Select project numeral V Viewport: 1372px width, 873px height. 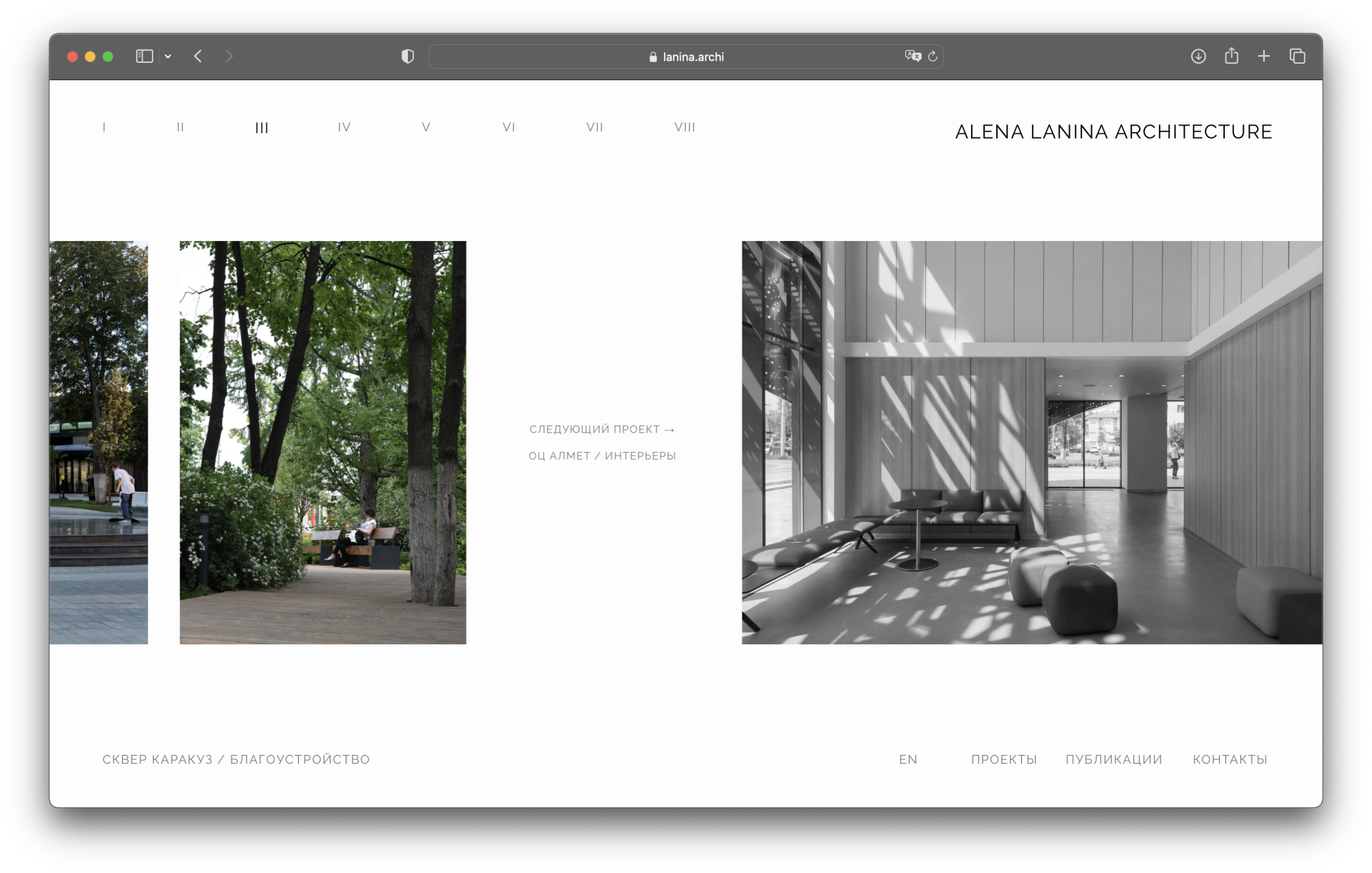click(x=426, y=127)
